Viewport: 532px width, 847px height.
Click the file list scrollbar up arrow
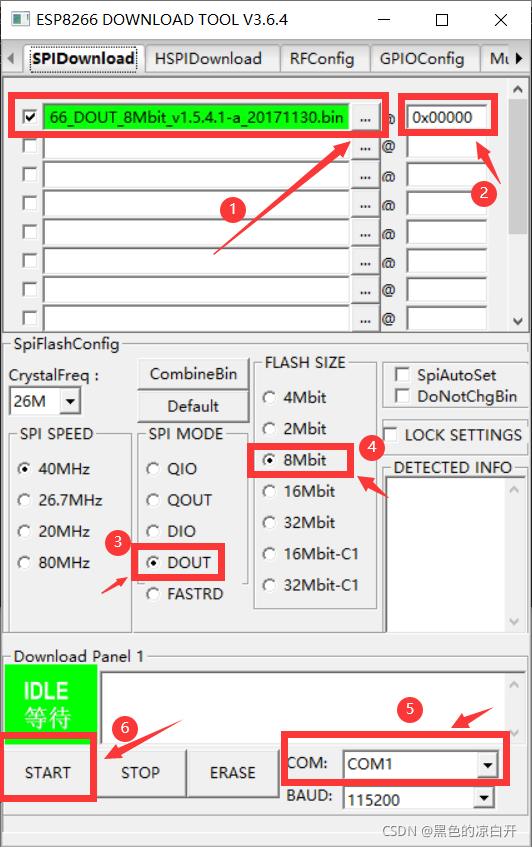pyautogui.click(x=517, y=89)
